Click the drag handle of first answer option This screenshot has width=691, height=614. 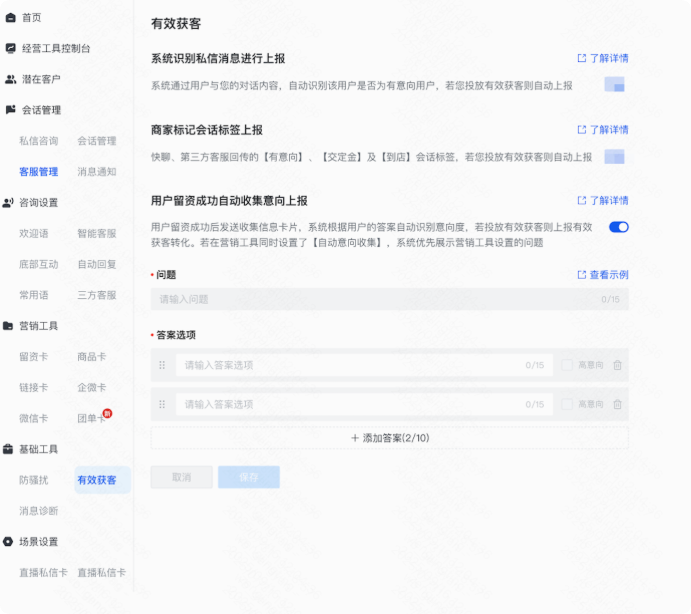(162, 365)
